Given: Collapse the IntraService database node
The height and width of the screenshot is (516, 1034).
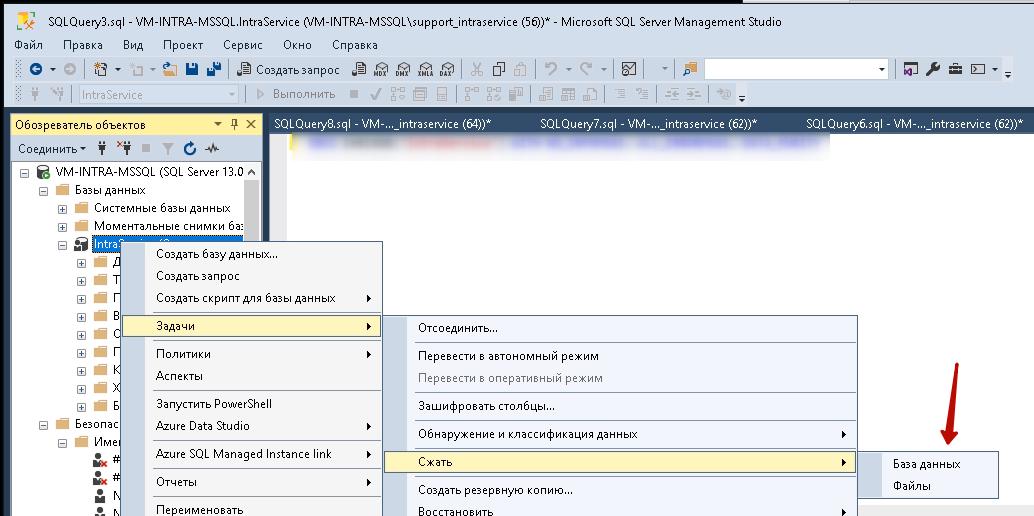Looking at the screenshot, I should pos(63,245).
